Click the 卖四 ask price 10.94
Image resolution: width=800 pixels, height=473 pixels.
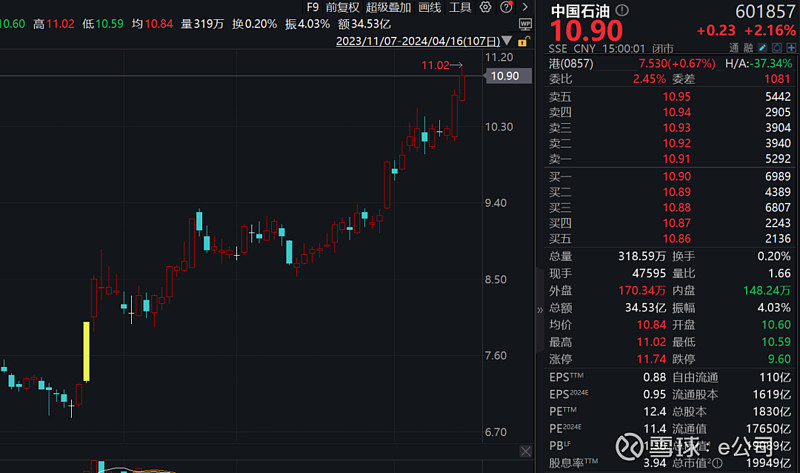tap(677, 112)
